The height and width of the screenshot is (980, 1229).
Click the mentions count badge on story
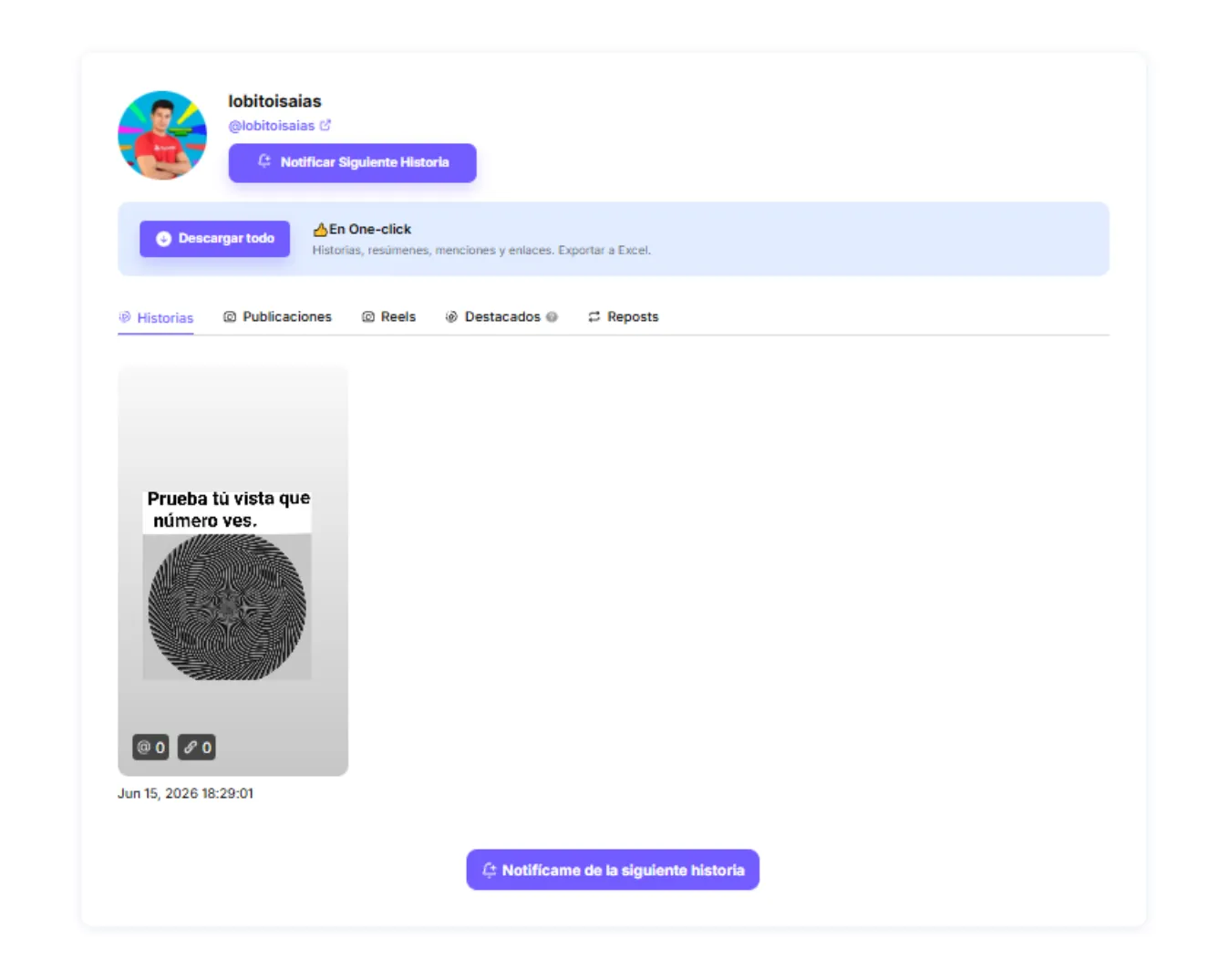[x=150, y=748]
